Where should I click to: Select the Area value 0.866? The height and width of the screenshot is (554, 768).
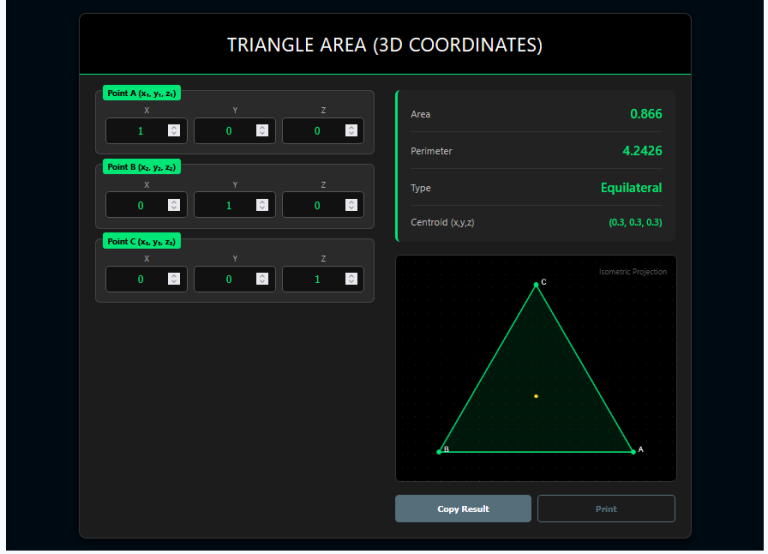(x=646, y=114)
